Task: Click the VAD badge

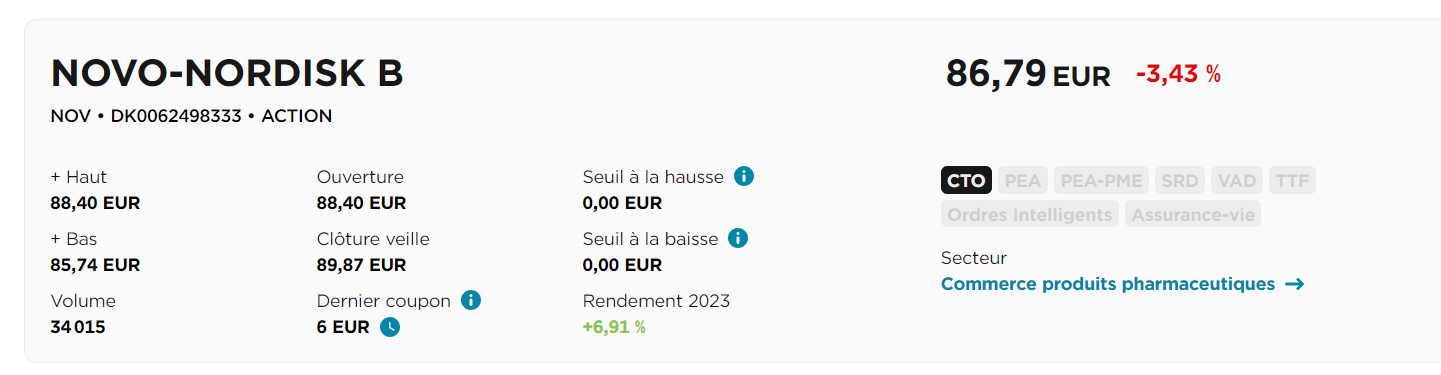Action: (x=1237, y=181)
